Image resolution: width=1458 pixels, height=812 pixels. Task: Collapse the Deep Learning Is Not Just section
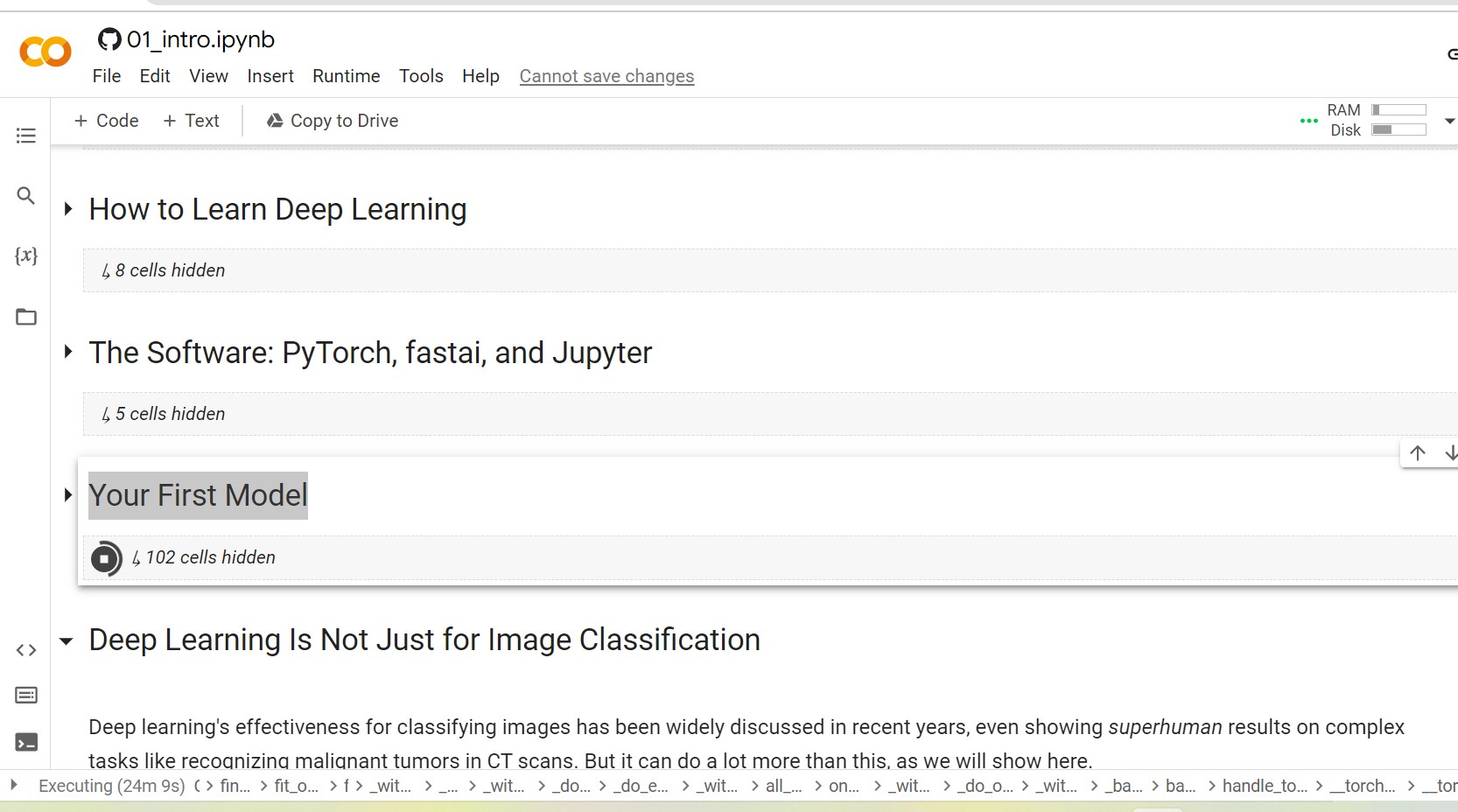(x=67, y=640)
